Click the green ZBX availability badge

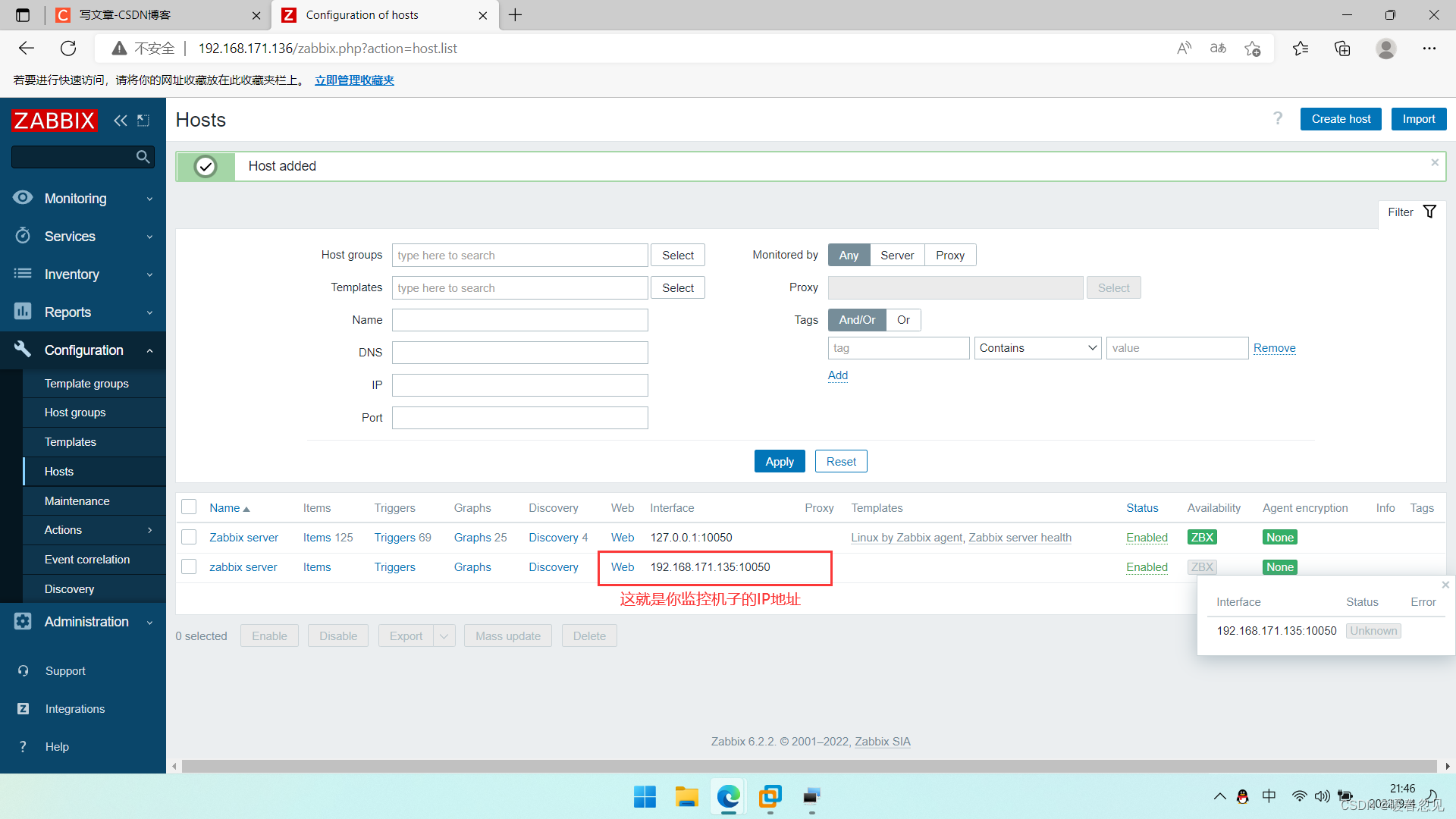coord(1202,538)
